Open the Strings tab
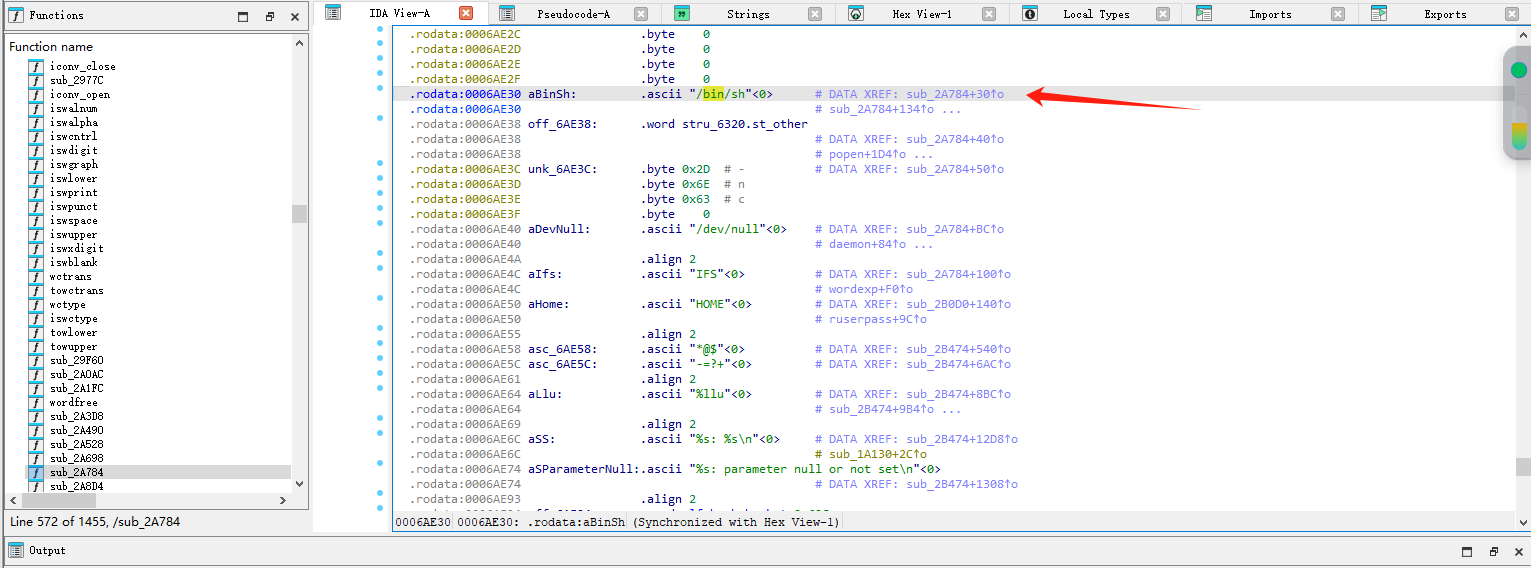The height and width of the screenshot is (568, 1531). pyautogui.click(x=748, y=14)
